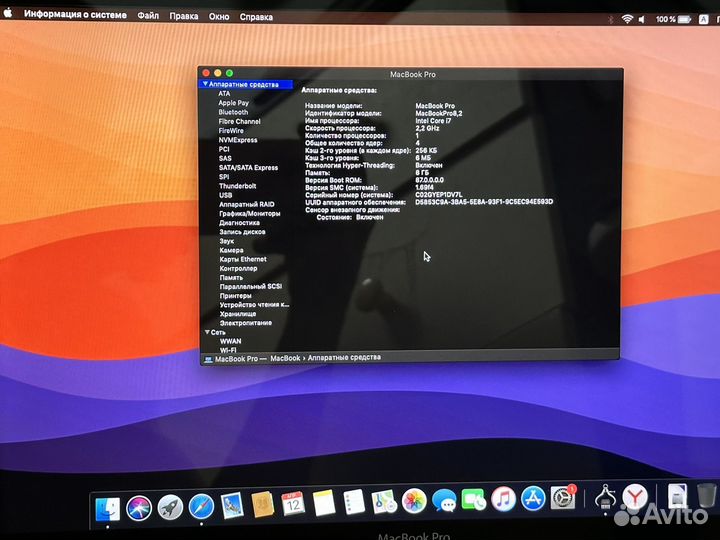Open document stack beside Trash in Dock
This screenshot has height=540, width=720.
[677, 495]
